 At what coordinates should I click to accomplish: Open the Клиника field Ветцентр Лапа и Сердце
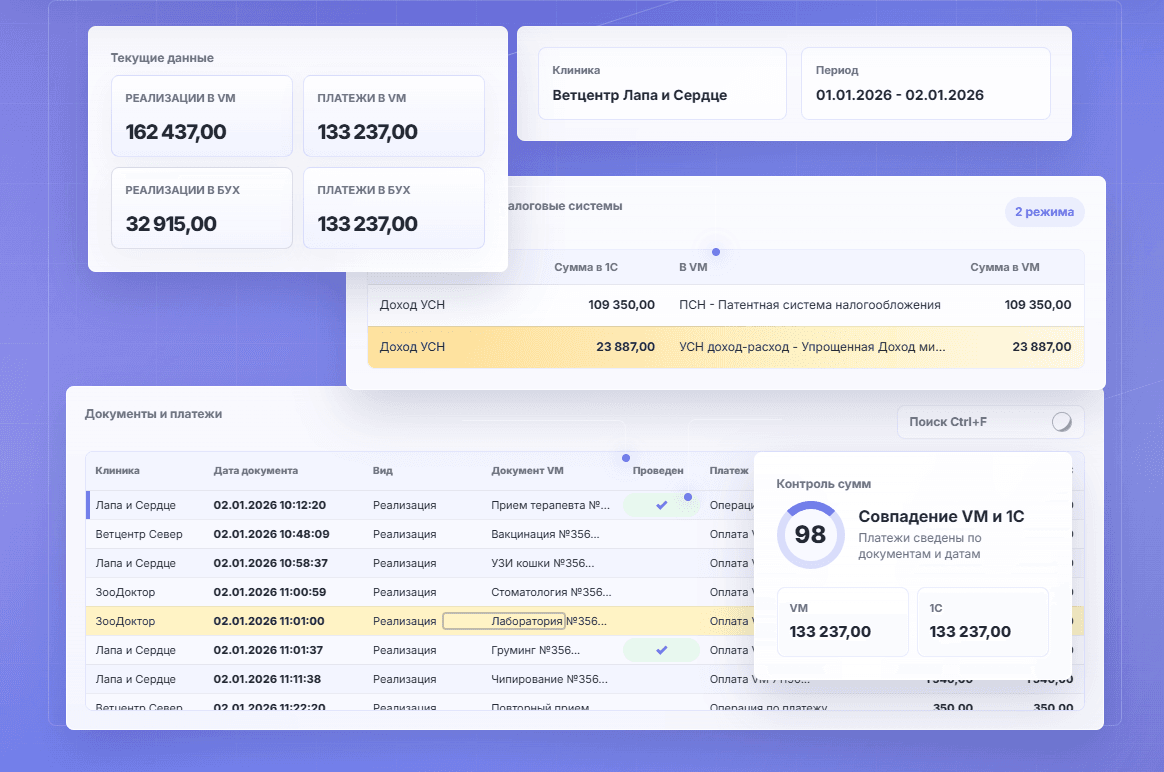[662, 83]
